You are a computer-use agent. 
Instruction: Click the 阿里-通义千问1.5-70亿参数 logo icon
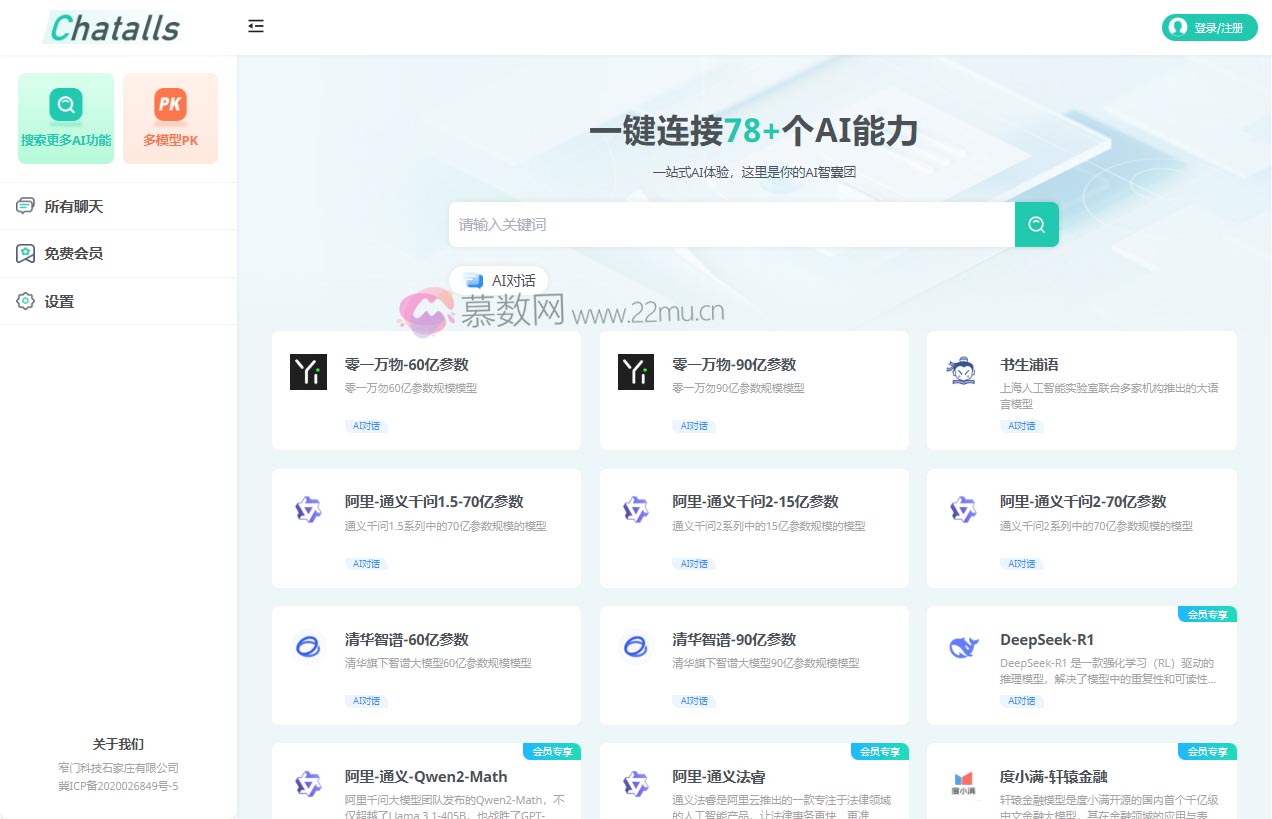[308, 510]
